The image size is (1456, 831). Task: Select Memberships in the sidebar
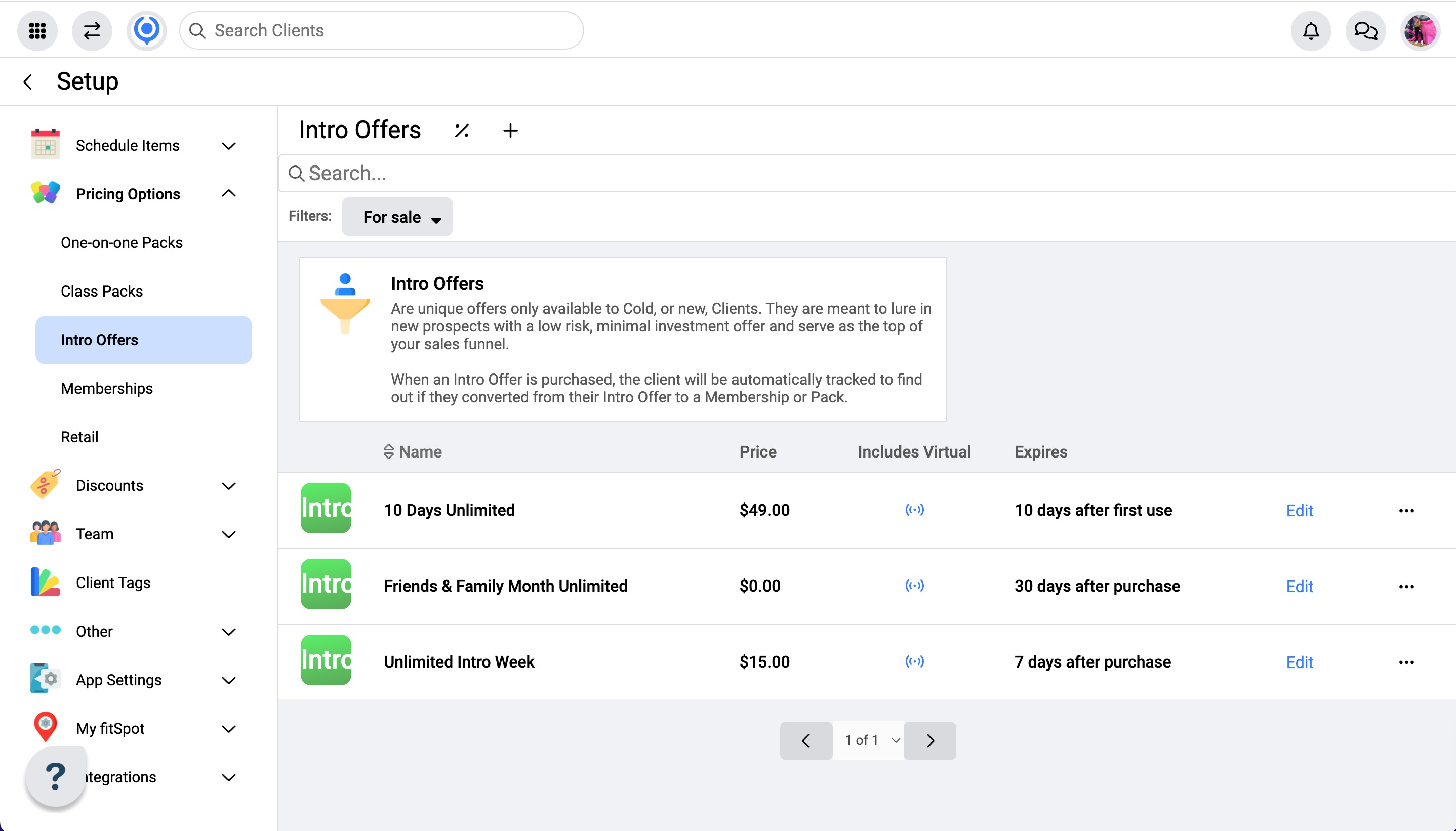tap(107, 388)
